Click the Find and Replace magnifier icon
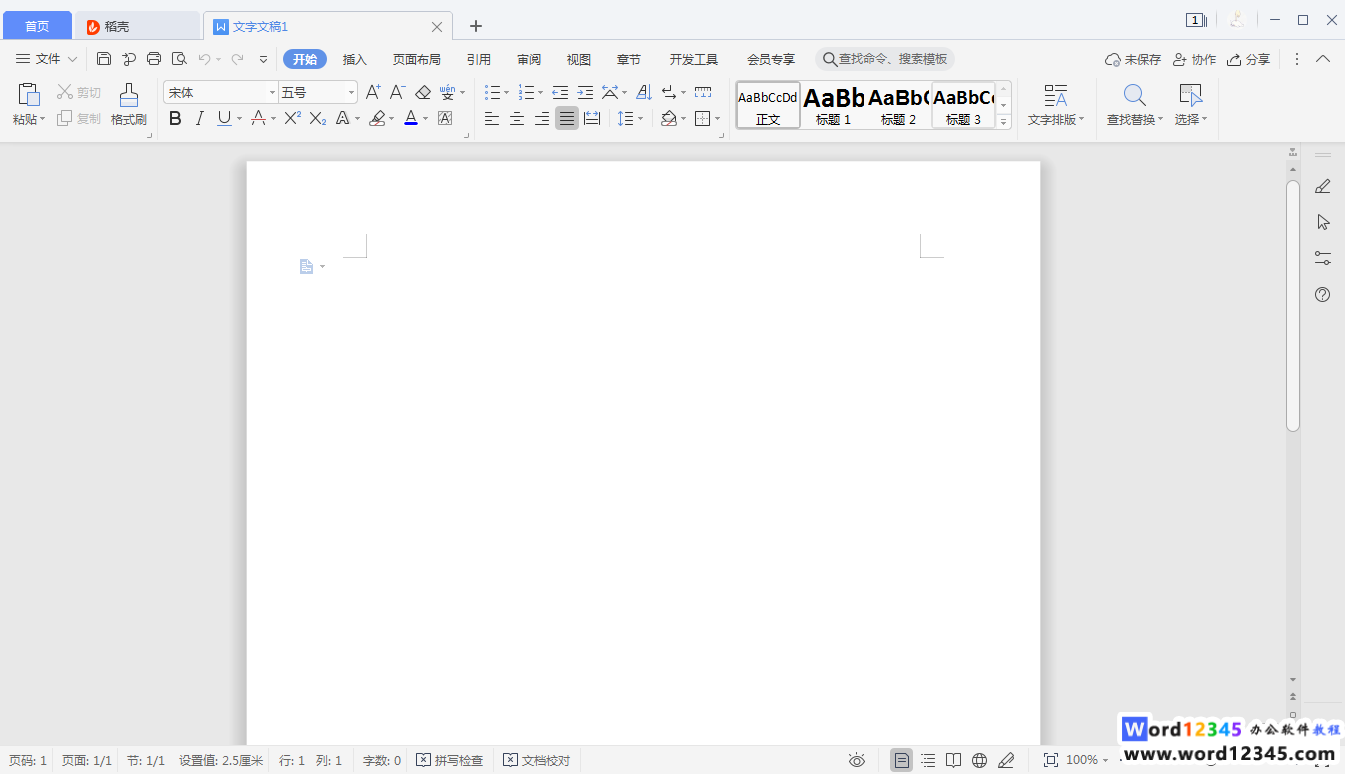Image resolution: width=1345 pixels, height=774 pixels. point(1134,95)
